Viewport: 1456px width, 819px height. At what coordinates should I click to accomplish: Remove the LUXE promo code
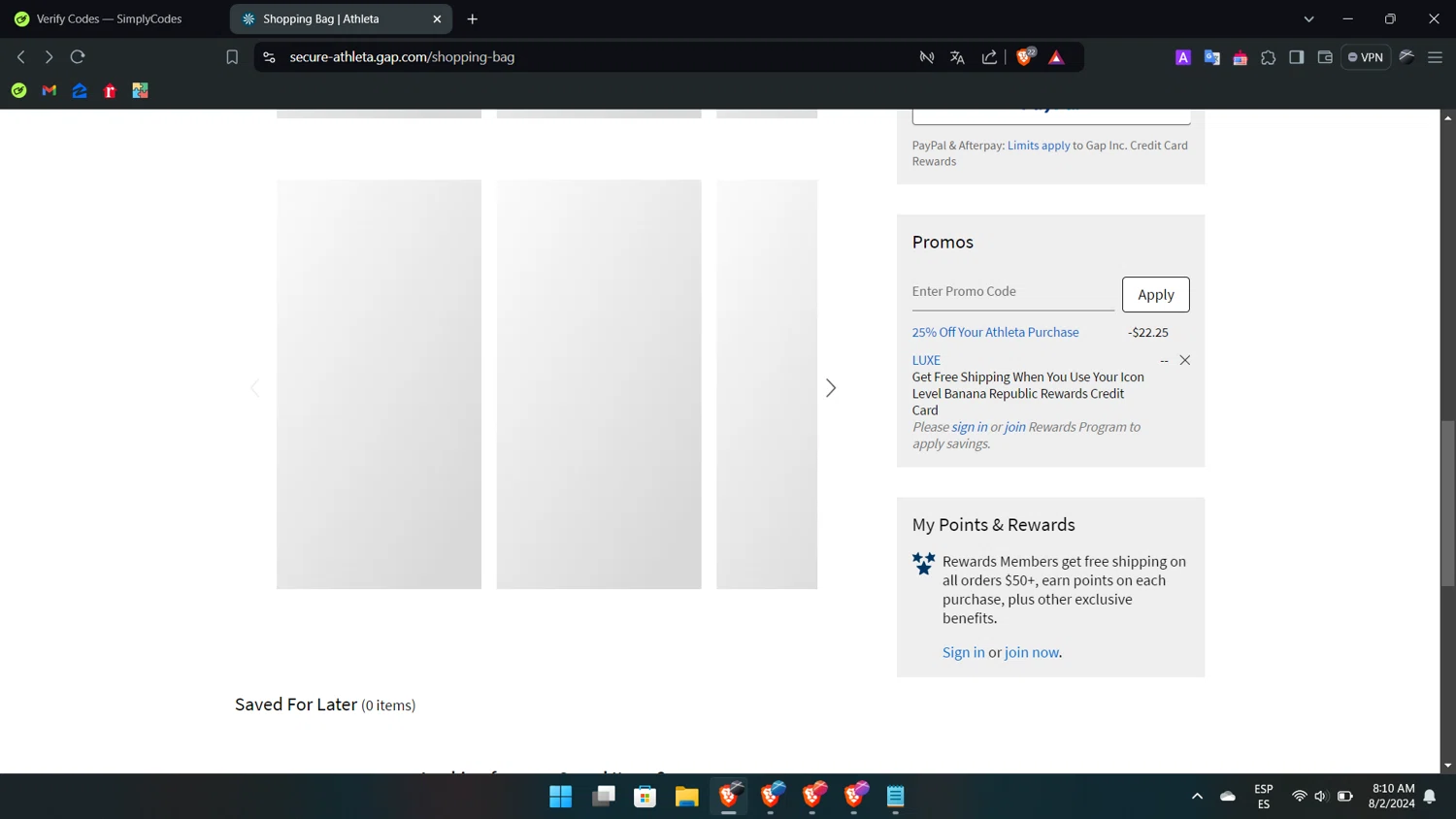click(x=1184, y=360)
